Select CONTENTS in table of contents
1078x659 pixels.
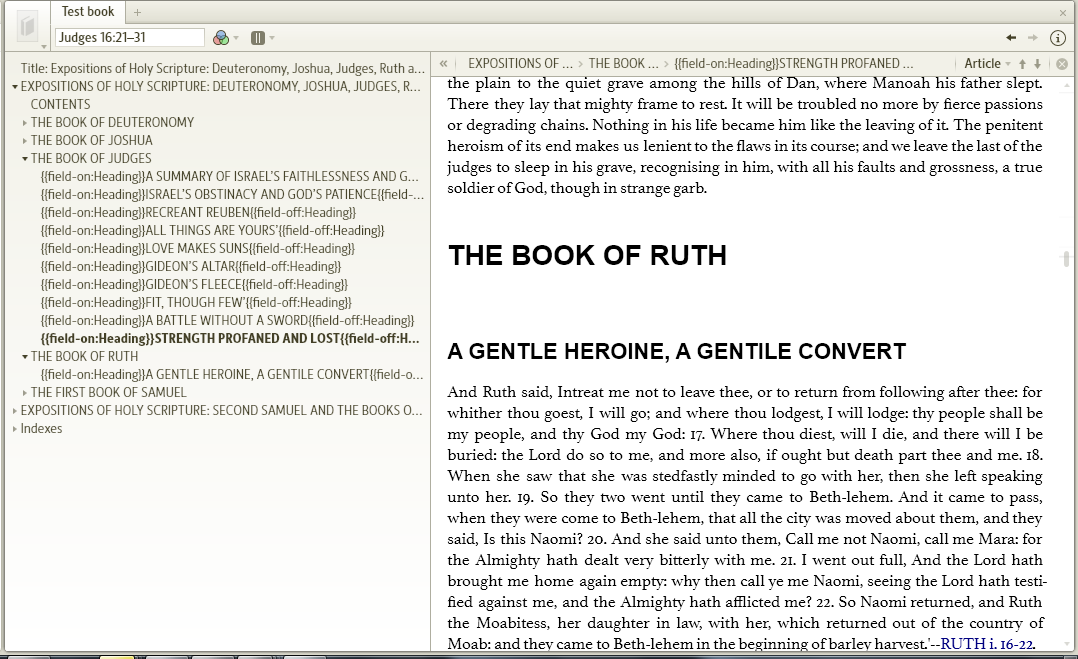pos(60,104)
